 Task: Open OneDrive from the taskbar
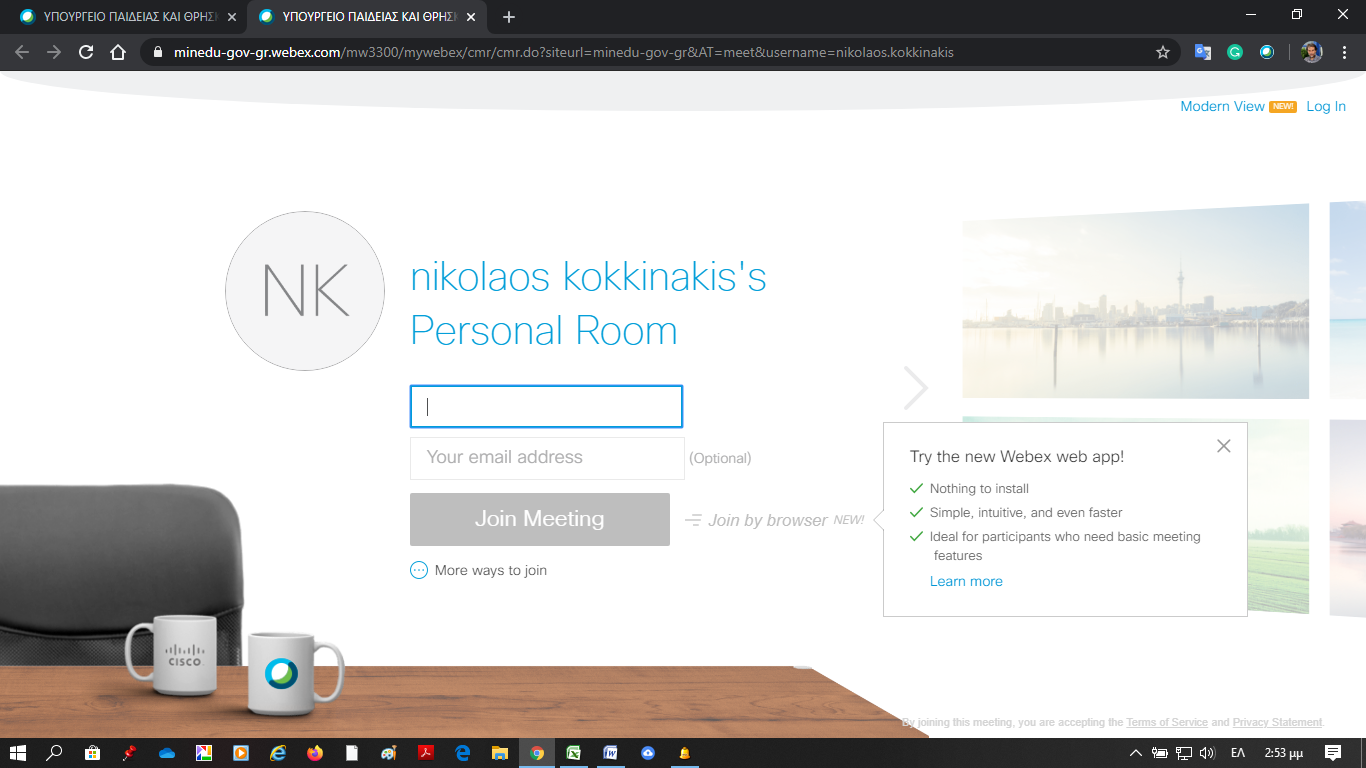(166, 753)
